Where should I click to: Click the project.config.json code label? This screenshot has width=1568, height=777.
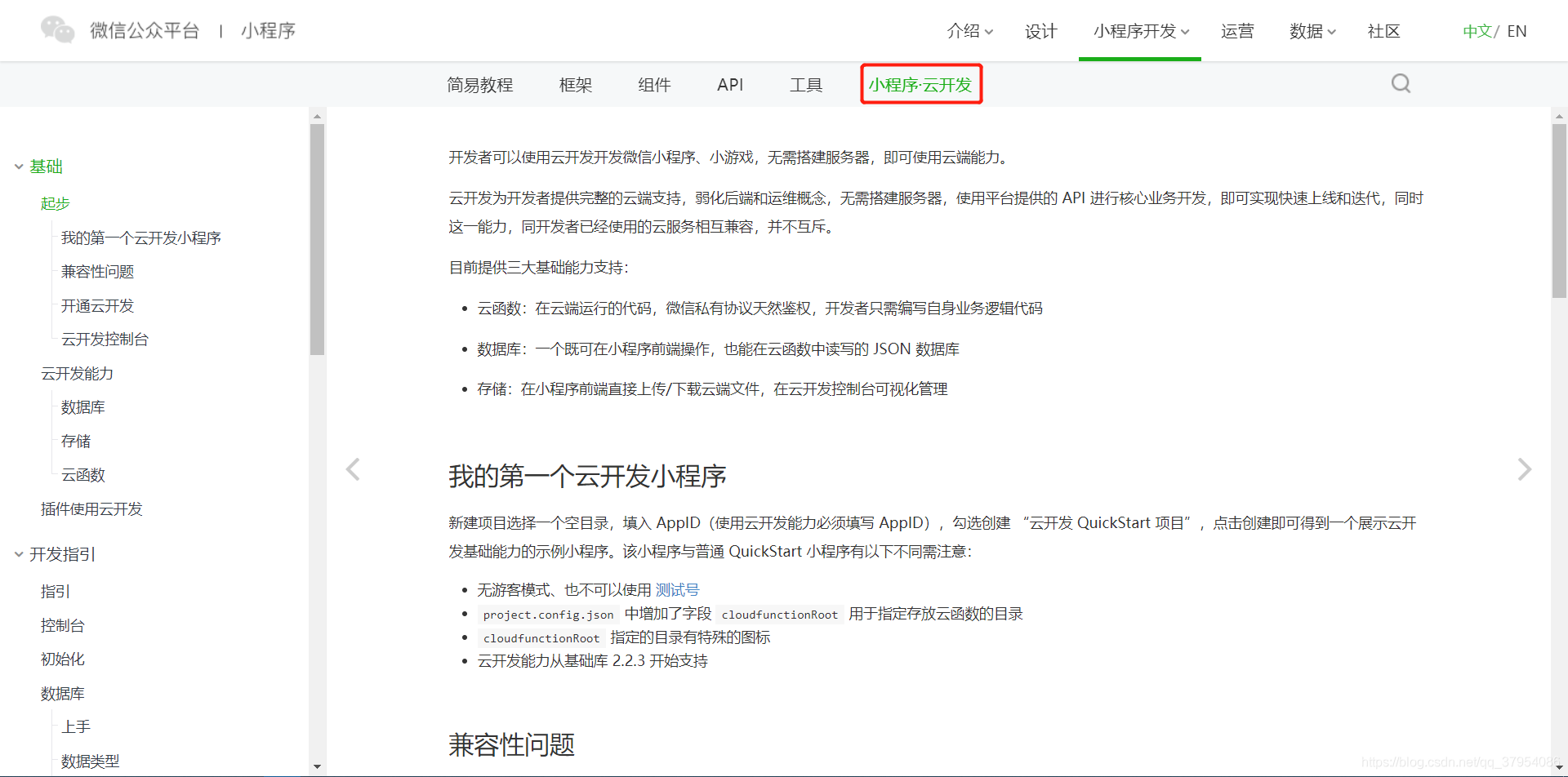(548, 615)
